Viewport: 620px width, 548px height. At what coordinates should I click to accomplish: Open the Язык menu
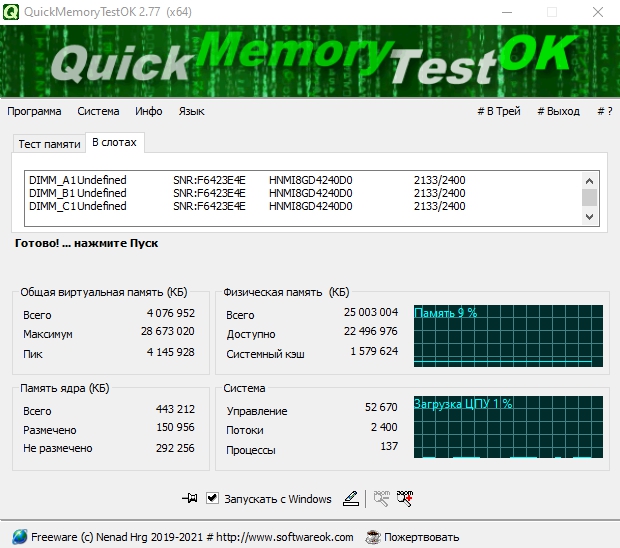pyautogui.click(x=191, y=111)
